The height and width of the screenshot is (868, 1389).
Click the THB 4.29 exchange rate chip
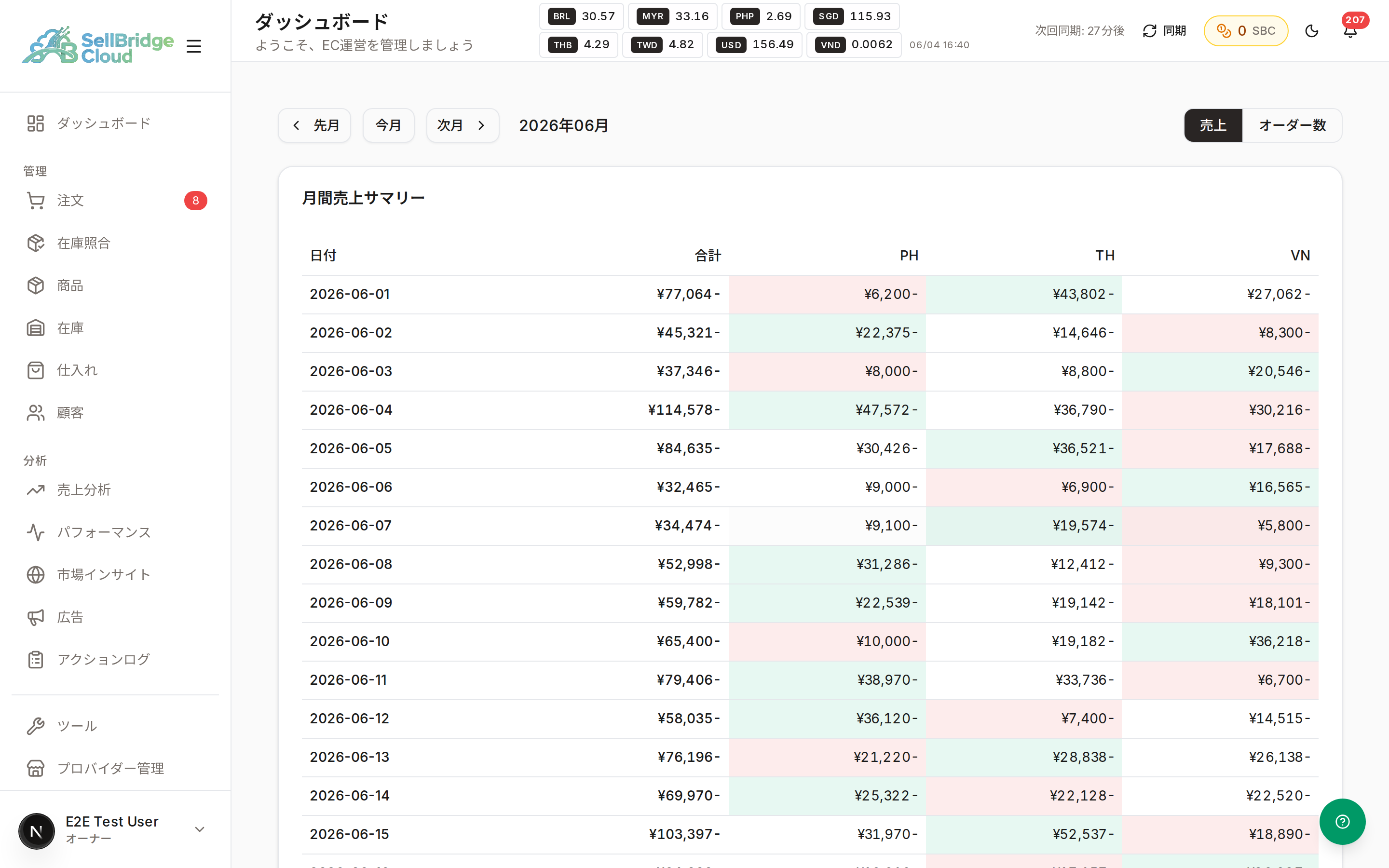click(579, 45)
